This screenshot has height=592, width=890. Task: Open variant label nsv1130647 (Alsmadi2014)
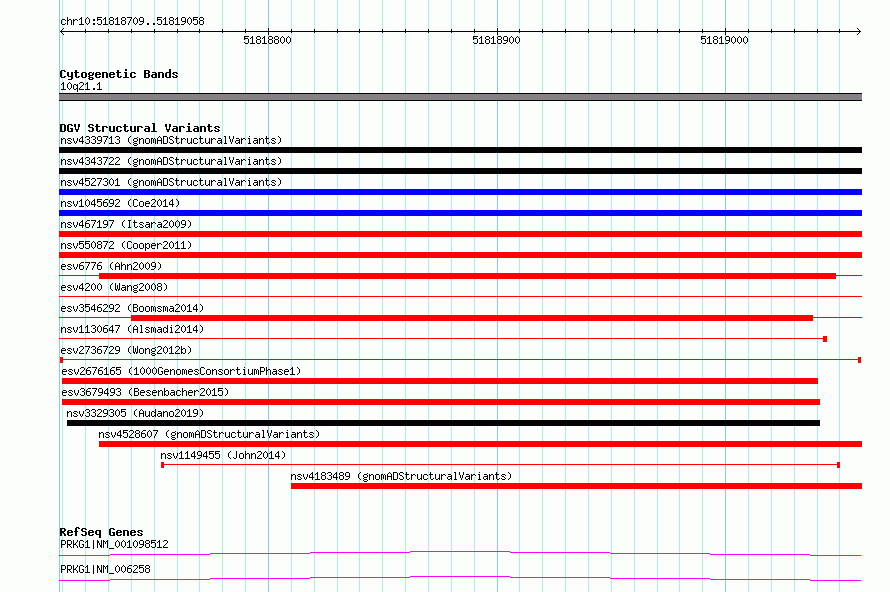132,329
